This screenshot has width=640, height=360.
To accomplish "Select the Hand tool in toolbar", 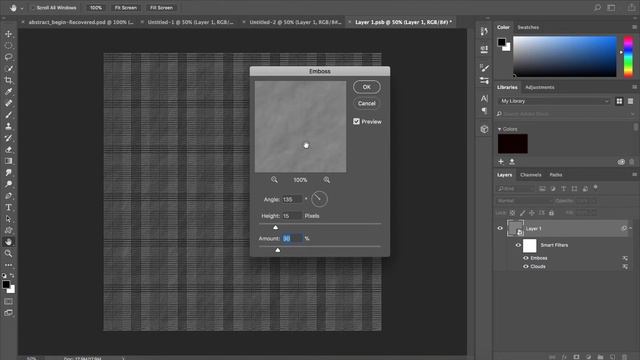I will 9,242.
